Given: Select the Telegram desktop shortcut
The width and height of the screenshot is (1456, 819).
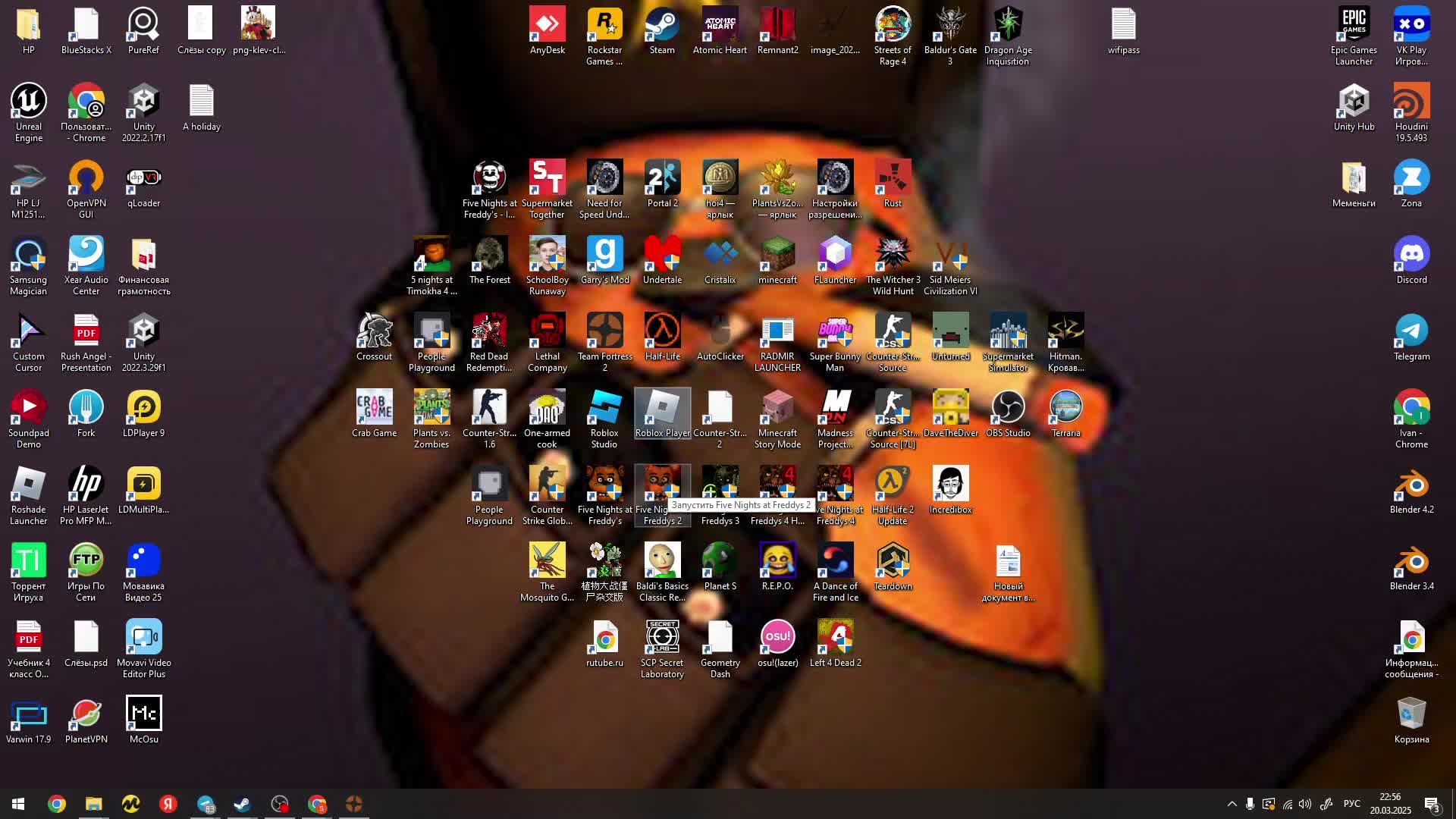Looking at the screenshot, I should pos(1411,331).
